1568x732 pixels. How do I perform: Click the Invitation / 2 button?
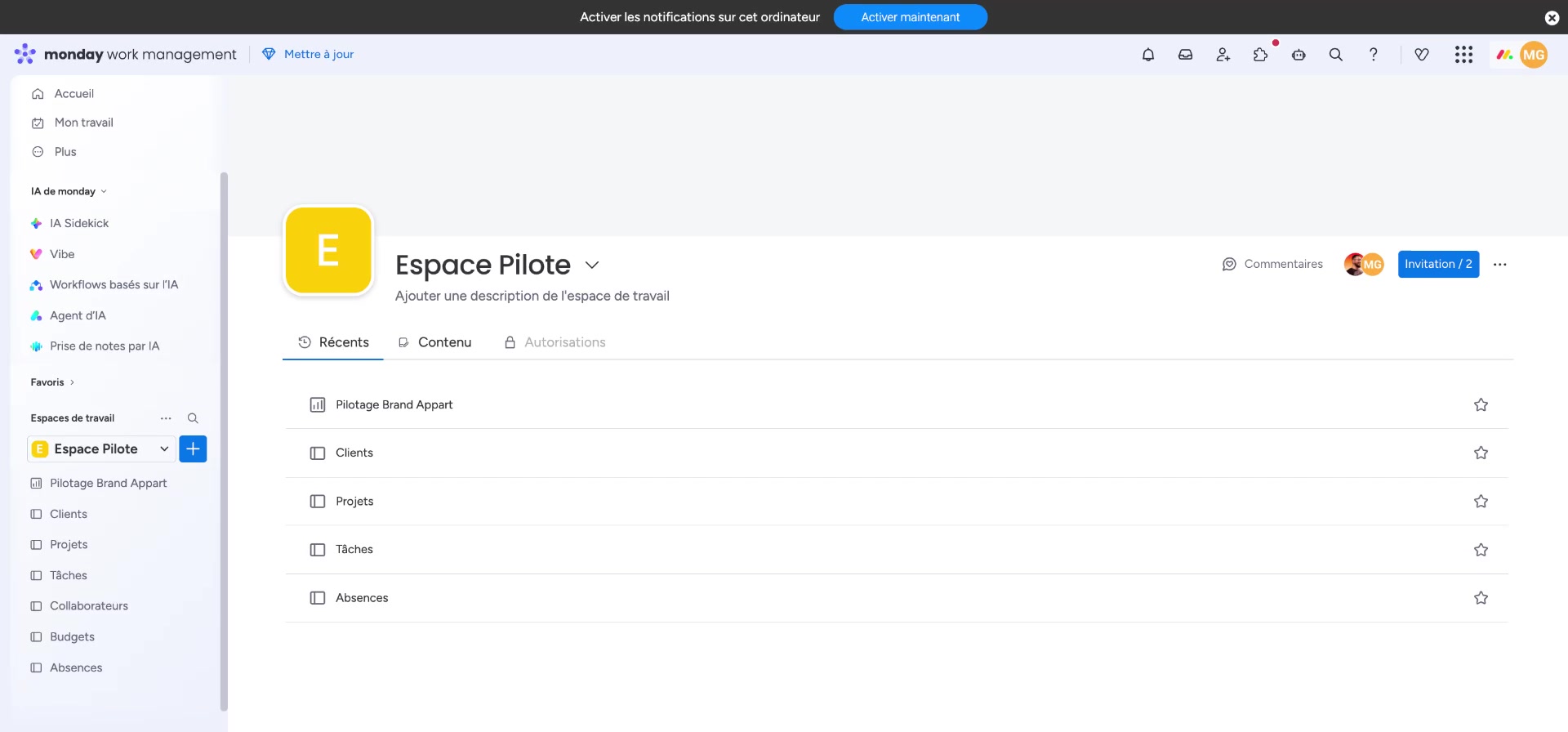tap(1437, 265)
